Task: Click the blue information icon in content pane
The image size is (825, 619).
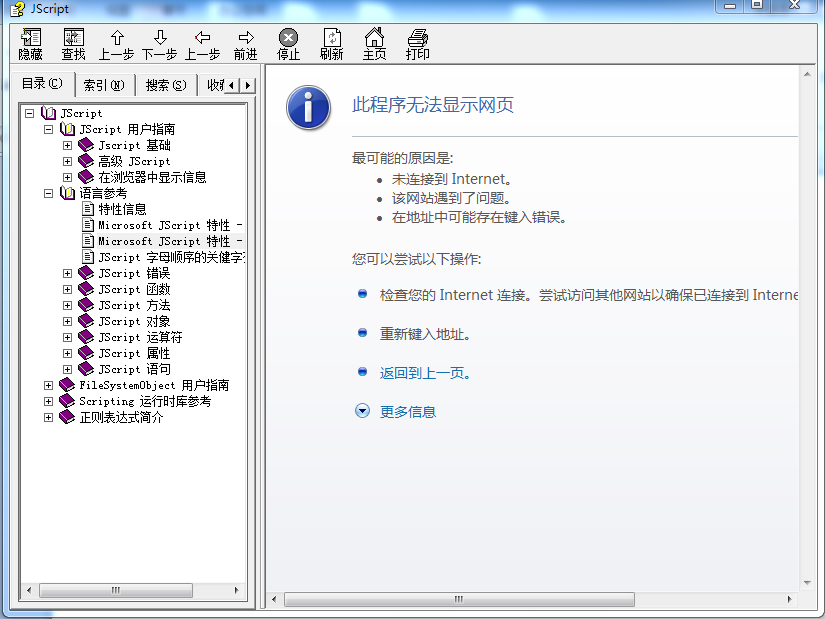Action: pyautogui.click(x=309, y=107)
